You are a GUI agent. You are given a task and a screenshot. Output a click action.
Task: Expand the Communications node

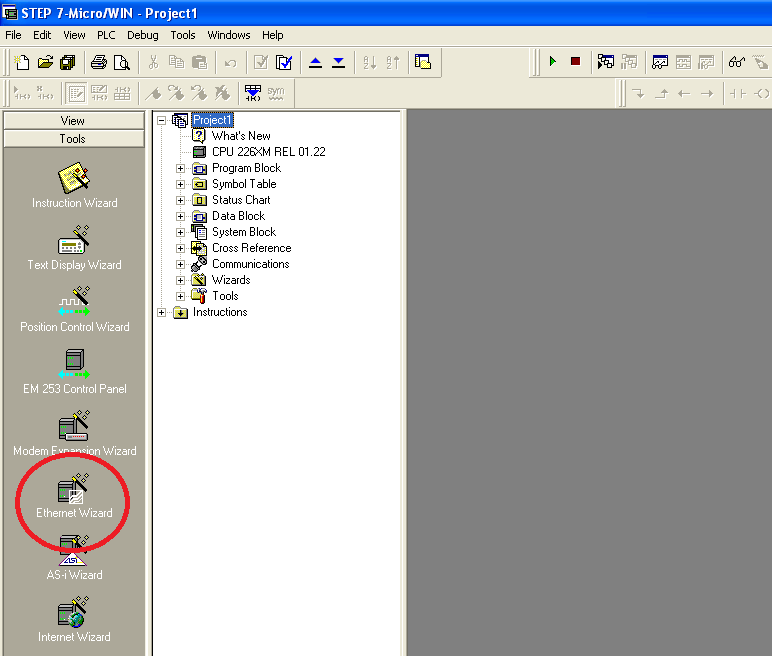pyautogui.click(x=180, y=264)
